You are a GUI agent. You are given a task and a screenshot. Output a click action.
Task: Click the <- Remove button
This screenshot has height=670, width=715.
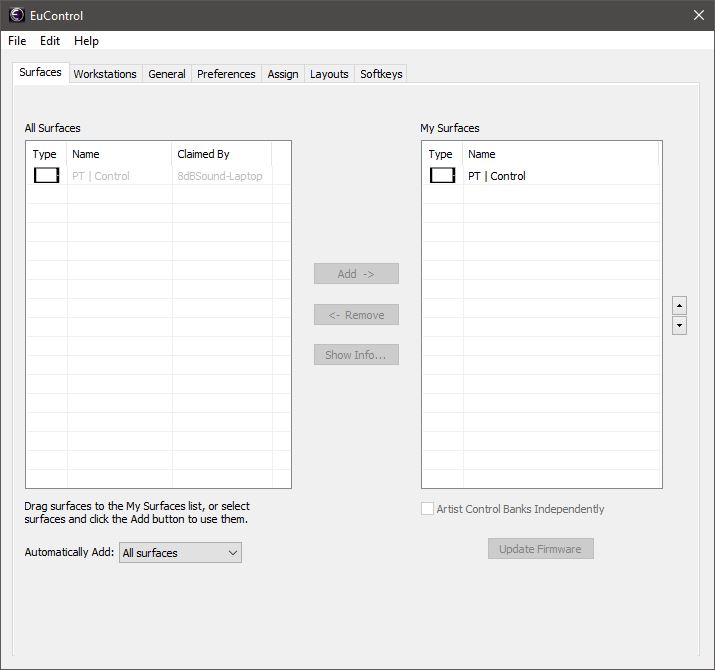point(356,315)
